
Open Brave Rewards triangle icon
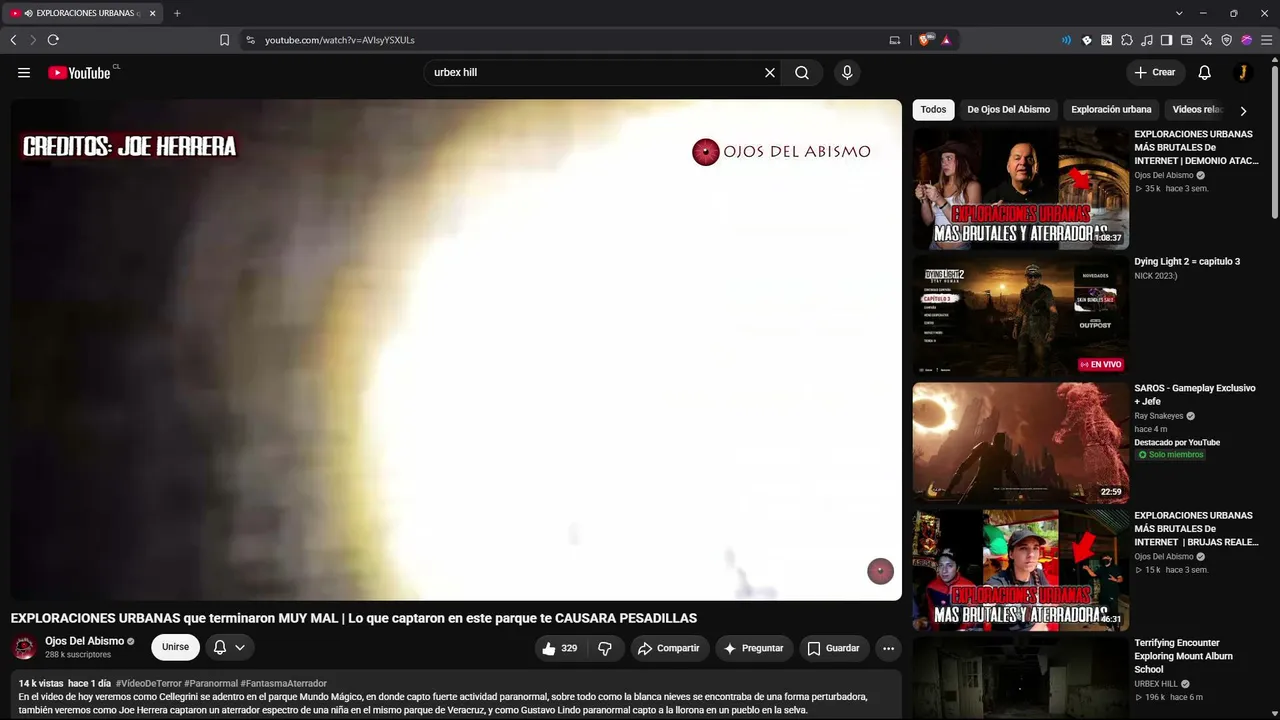coord(946,40)
